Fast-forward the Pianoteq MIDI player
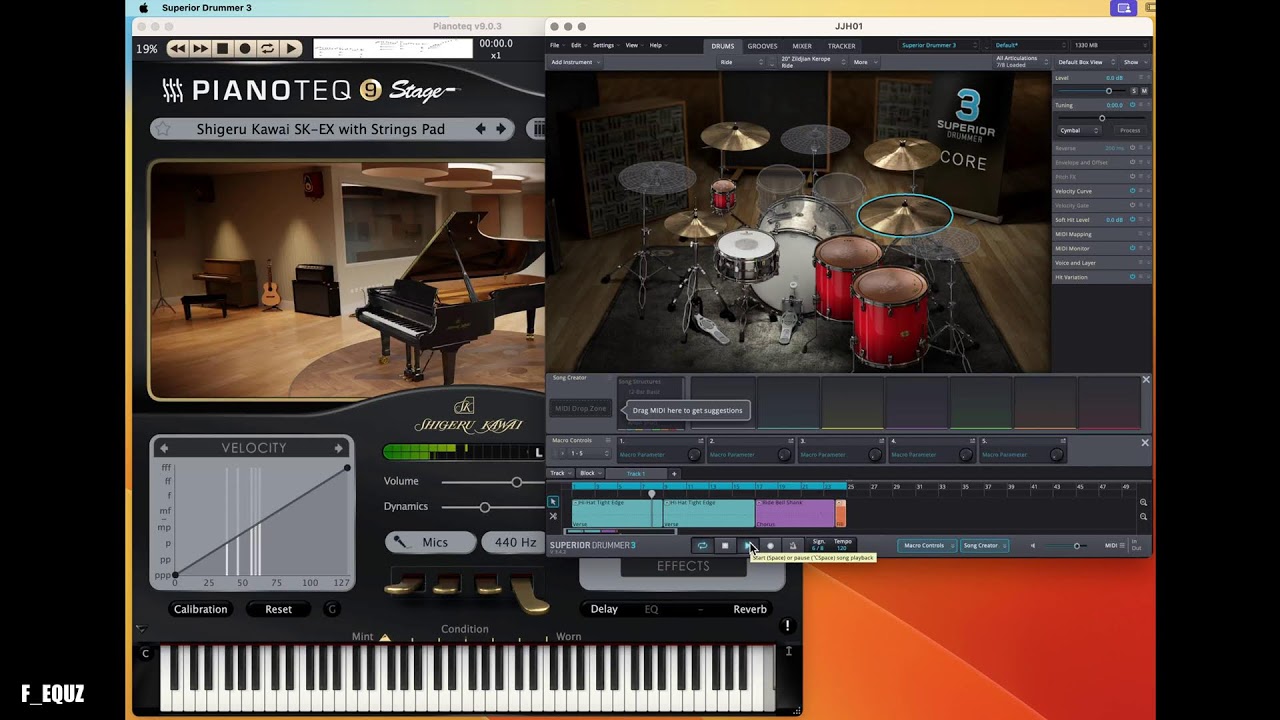 [x=200, y=48]
